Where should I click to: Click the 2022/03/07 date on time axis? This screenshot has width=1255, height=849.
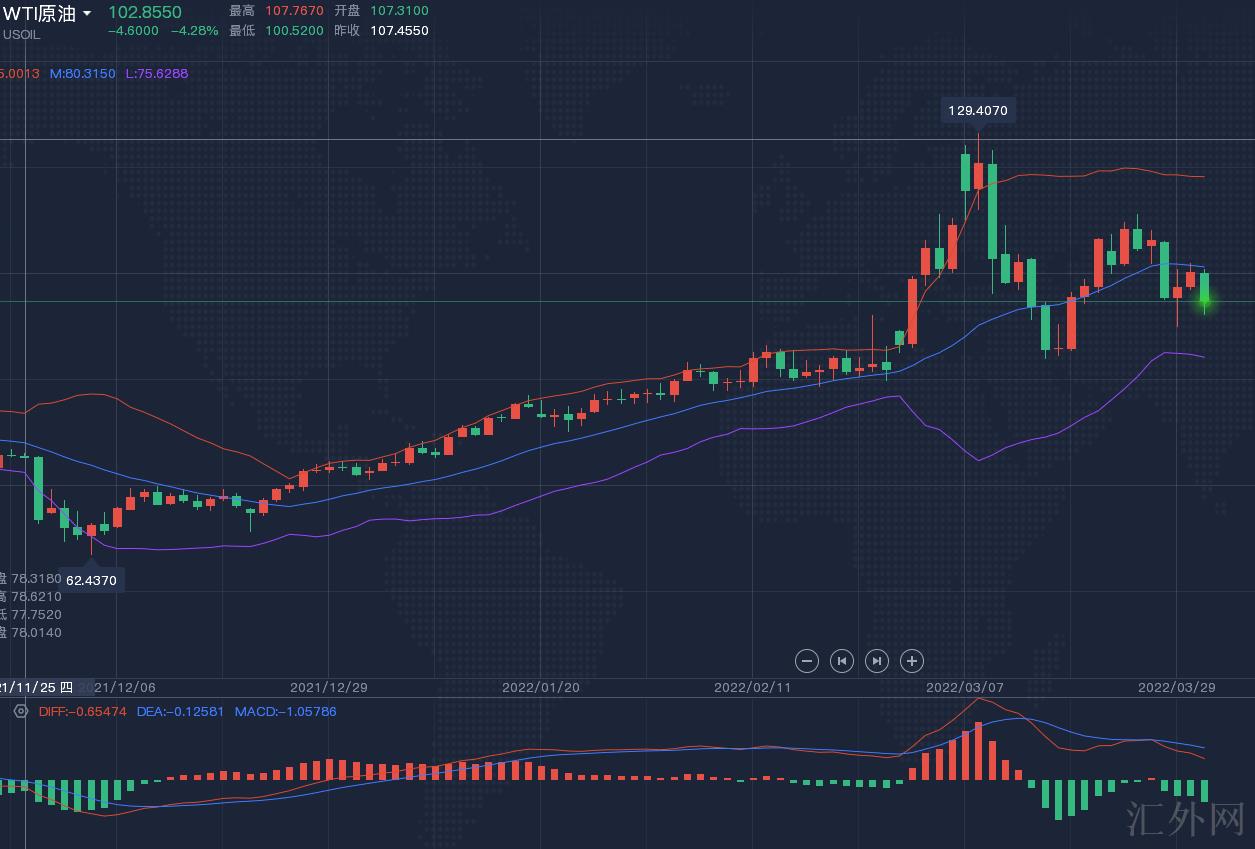coord(964,687)
